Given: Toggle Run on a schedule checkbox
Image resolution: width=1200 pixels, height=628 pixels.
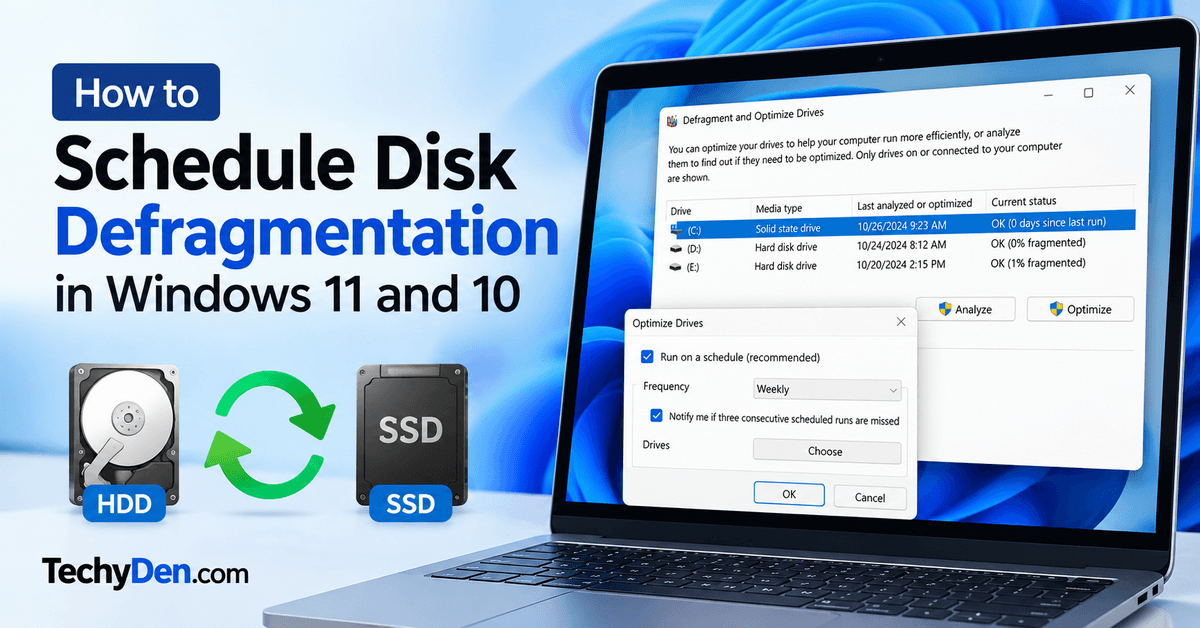Looking at the screenshot, I should click(647, 357).
